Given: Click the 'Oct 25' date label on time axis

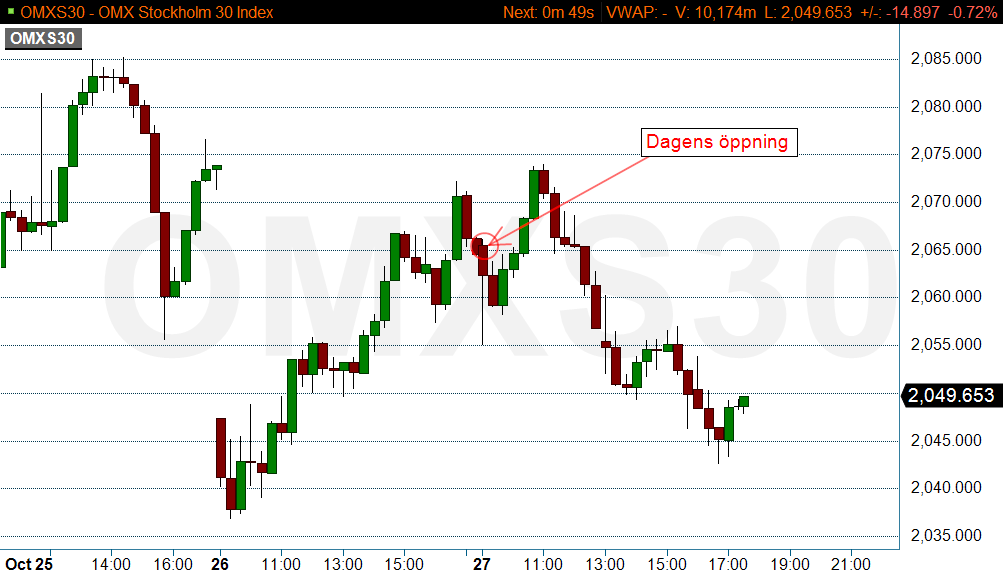Looking at the screenshot, I should (x=29, y=564).
